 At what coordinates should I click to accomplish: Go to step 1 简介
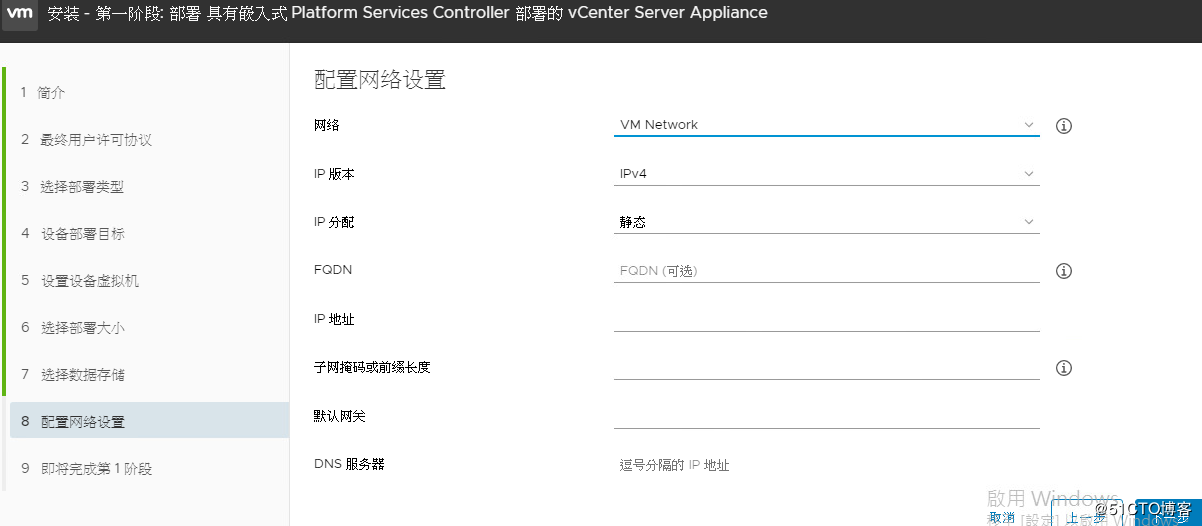52,93
